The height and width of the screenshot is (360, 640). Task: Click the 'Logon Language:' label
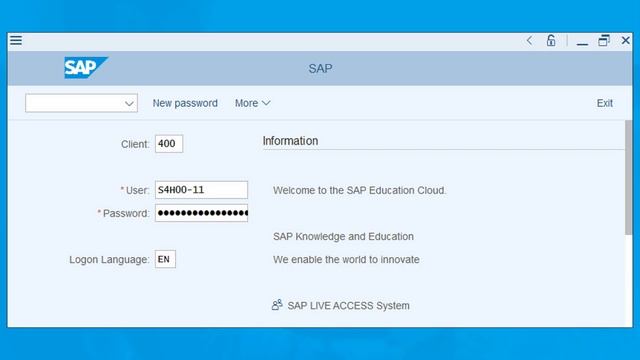pos(109,260)
